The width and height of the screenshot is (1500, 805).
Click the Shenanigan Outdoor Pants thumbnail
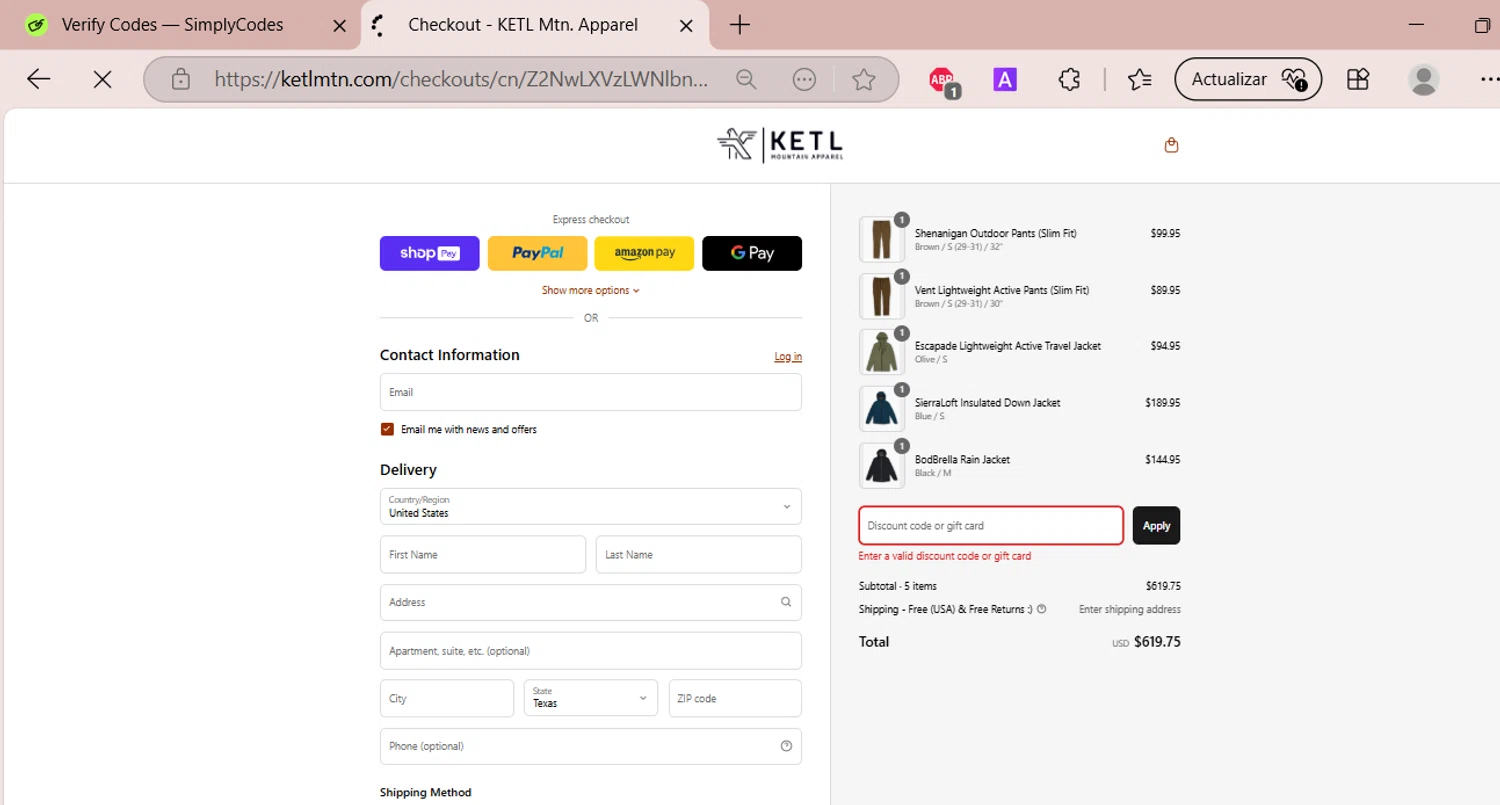[x=882, y=240]
